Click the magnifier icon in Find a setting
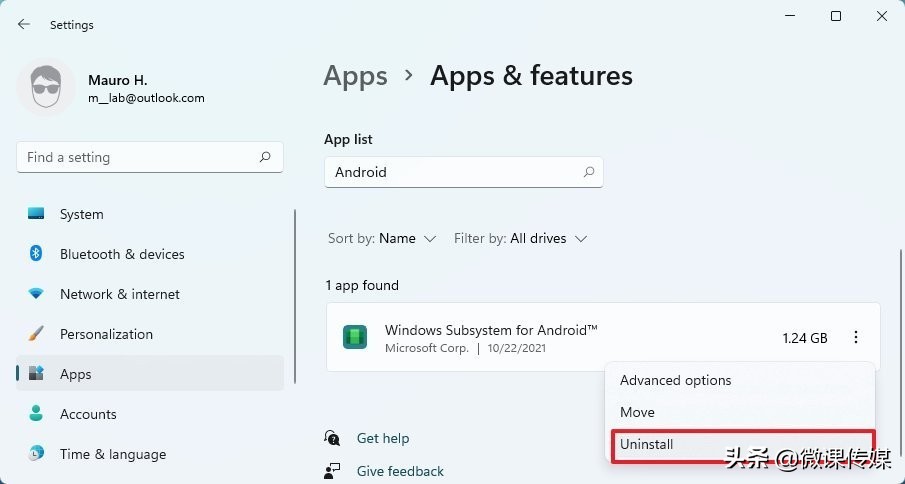 pyautogui.click(x=265, y=157)
